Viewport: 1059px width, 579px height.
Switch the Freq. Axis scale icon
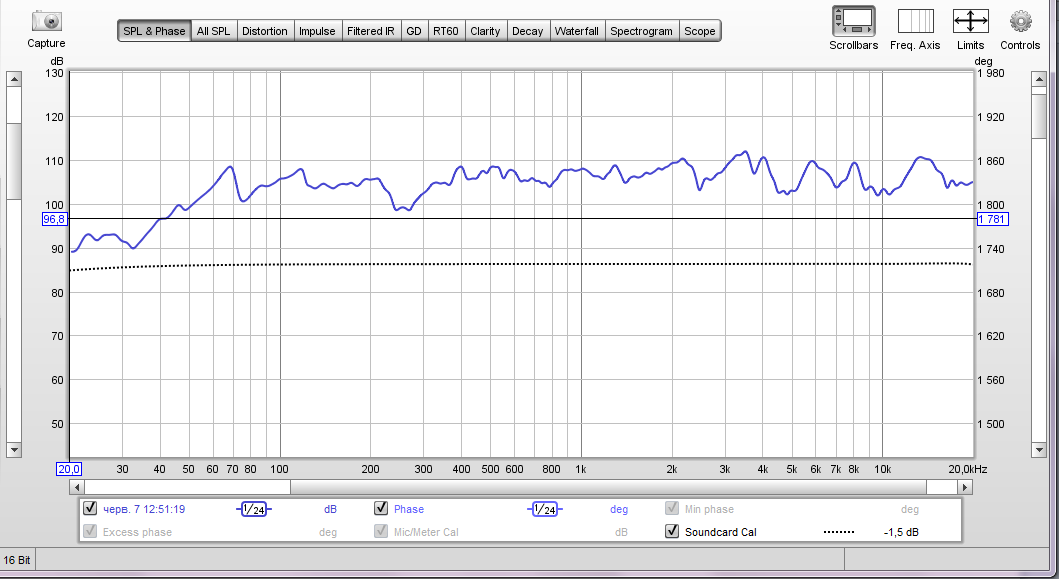point(915,21)
